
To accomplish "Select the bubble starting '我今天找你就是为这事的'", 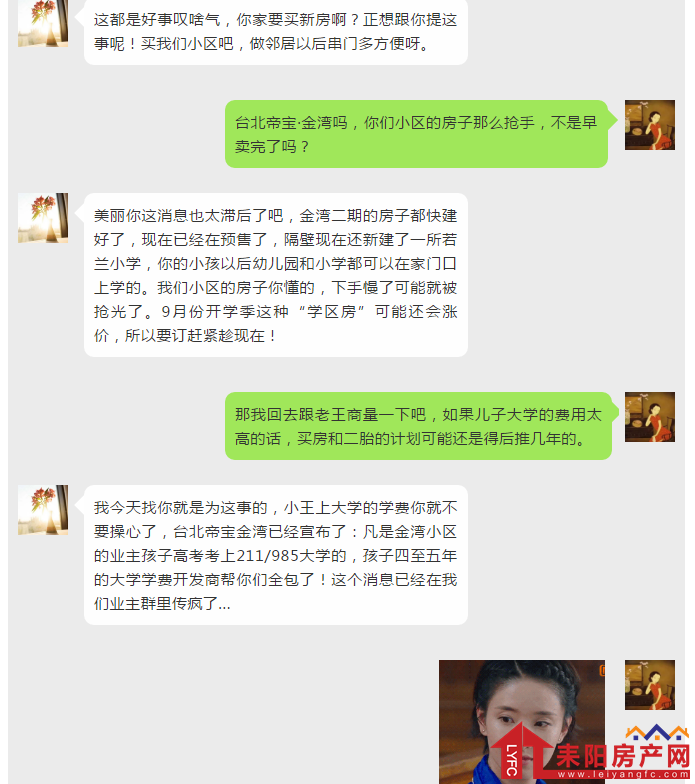I will click(276, 555).
